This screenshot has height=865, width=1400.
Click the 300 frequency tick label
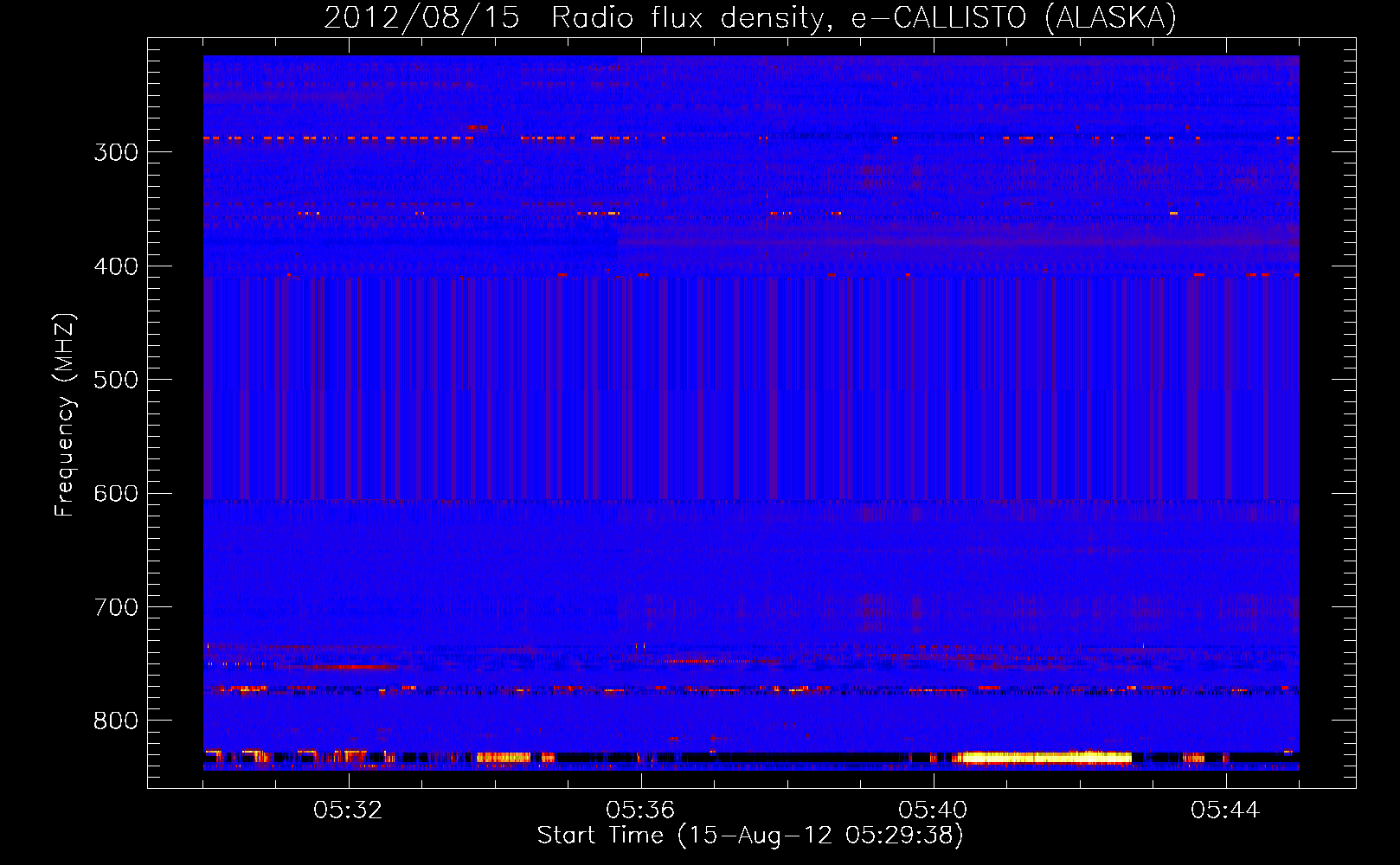tap(116, 152)
